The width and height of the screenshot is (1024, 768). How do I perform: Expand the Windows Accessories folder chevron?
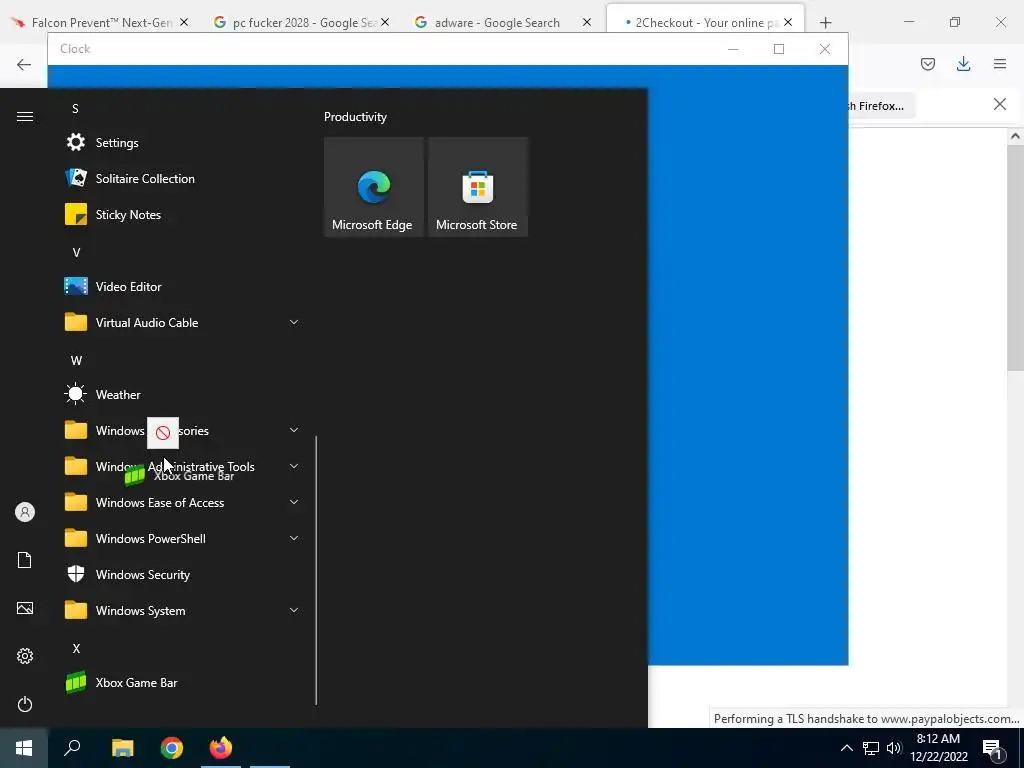[294, 430]
